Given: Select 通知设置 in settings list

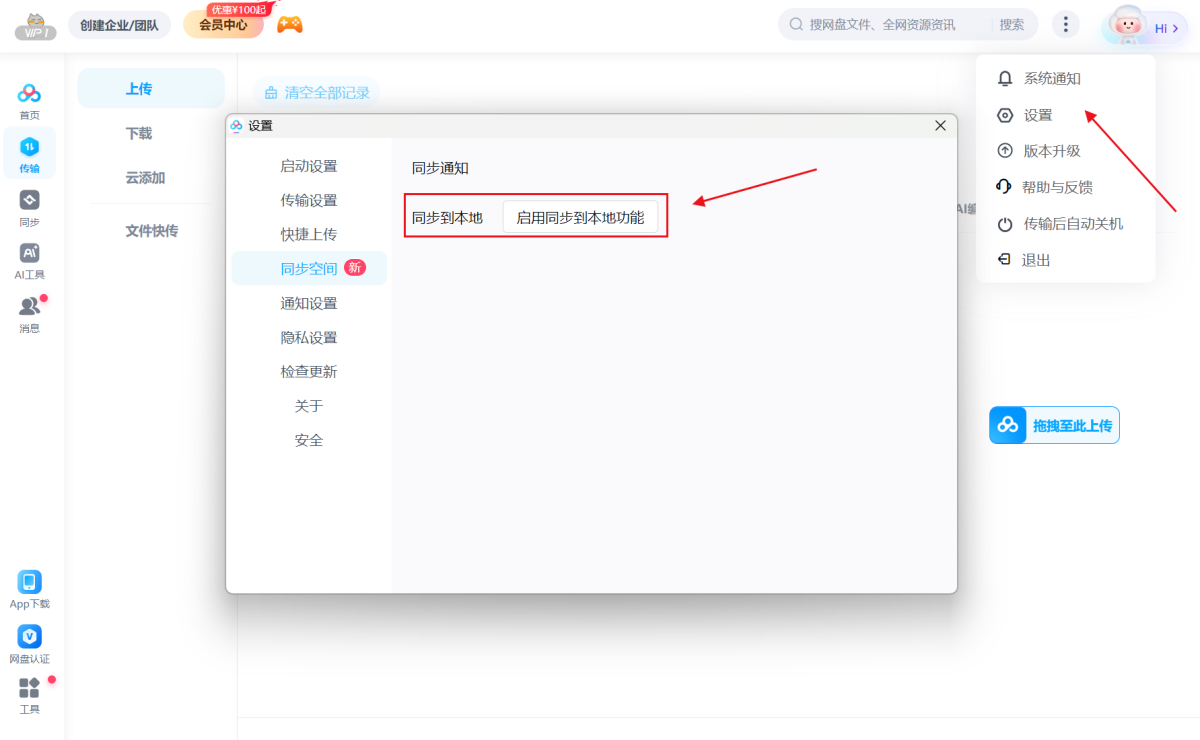Looking at the screenshot, I should [x=309, y=303].
